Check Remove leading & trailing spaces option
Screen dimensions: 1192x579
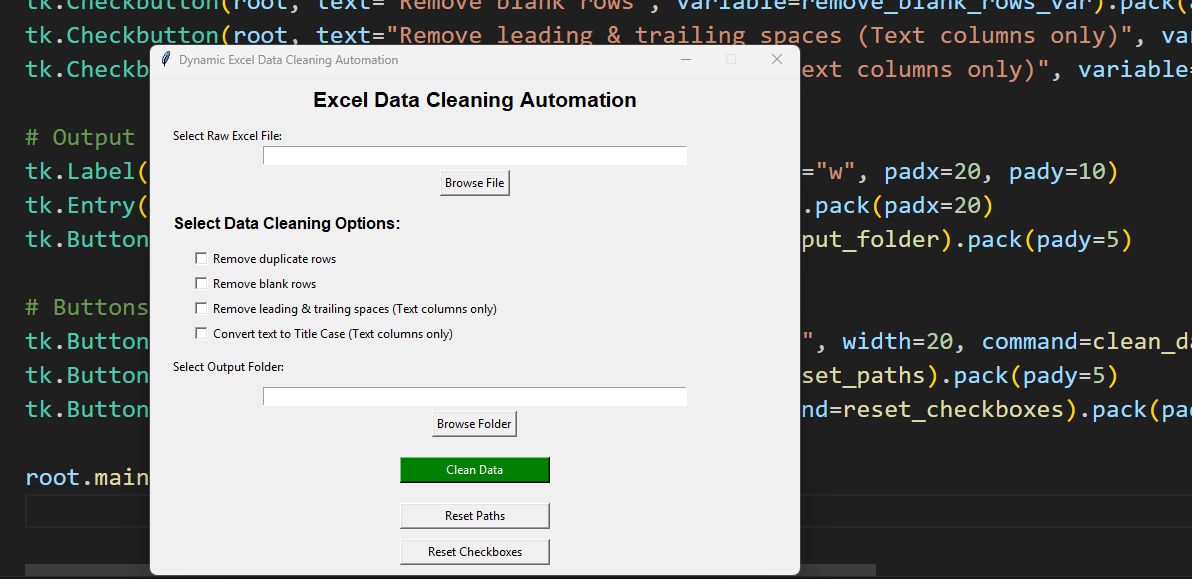tap(201, 308)
